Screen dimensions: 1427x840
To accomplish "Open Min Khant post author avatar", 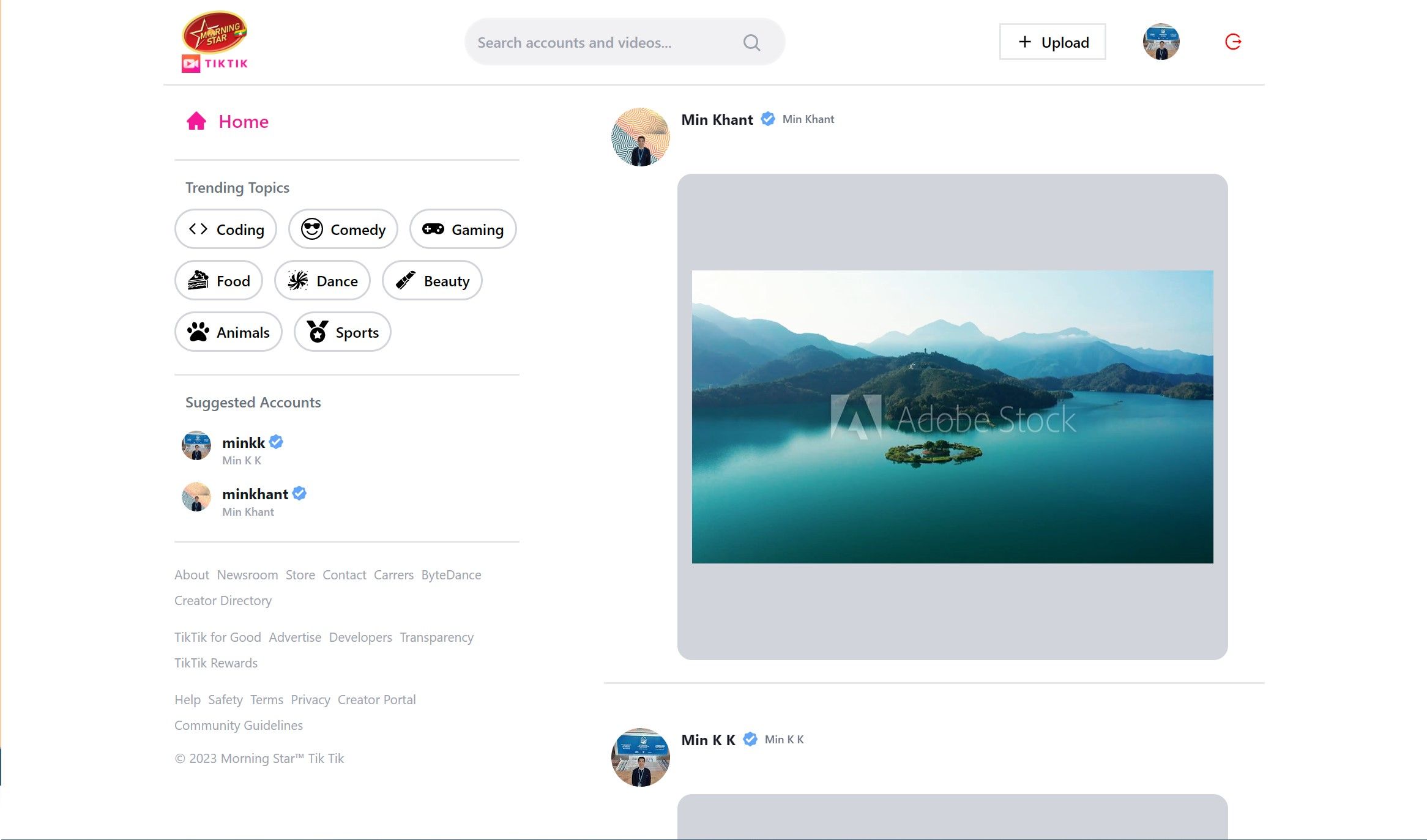I will click(x=640, y=137).
